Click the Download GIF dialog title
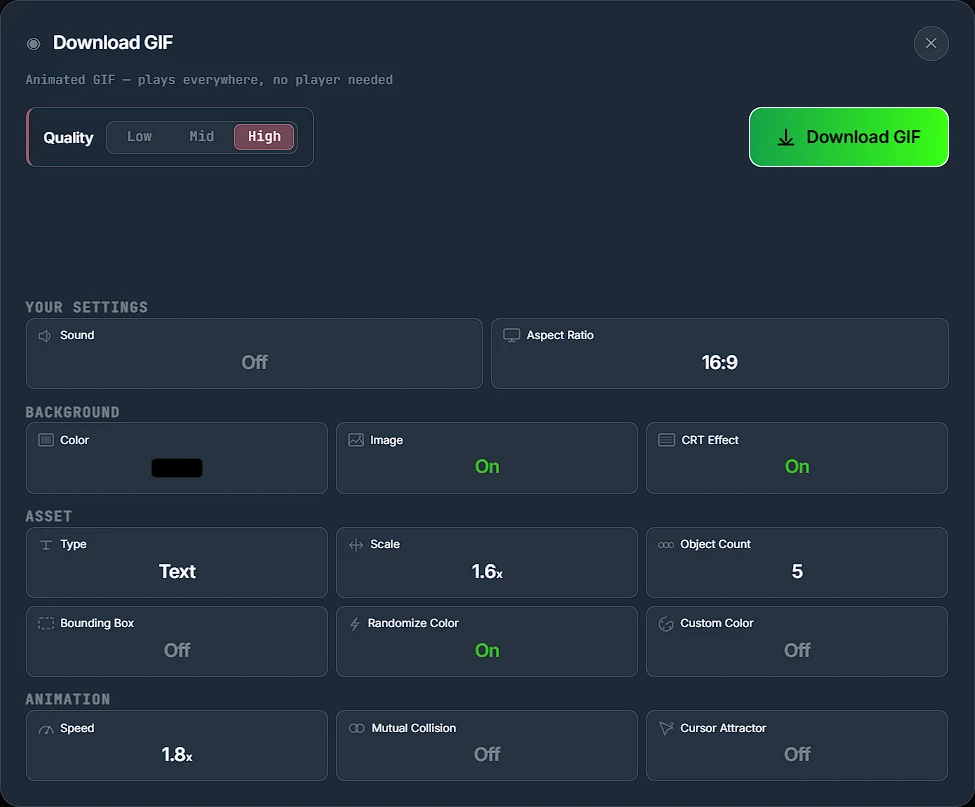 click(113, 42)
